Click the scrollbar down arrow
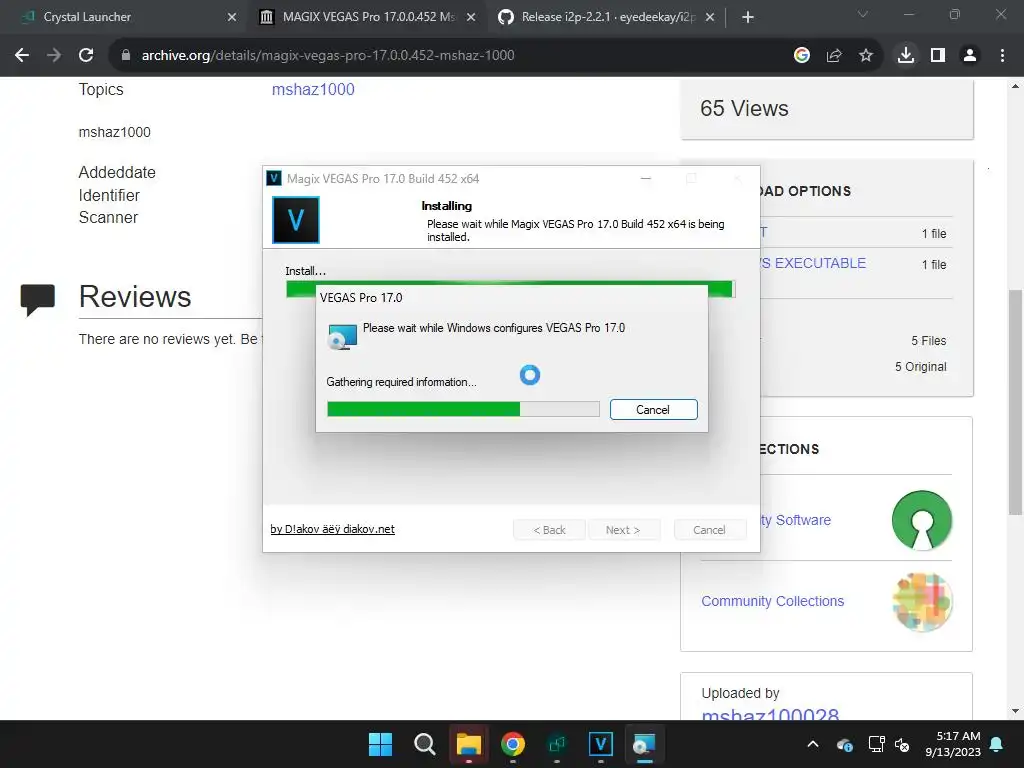 click(x=1016, y=711)
